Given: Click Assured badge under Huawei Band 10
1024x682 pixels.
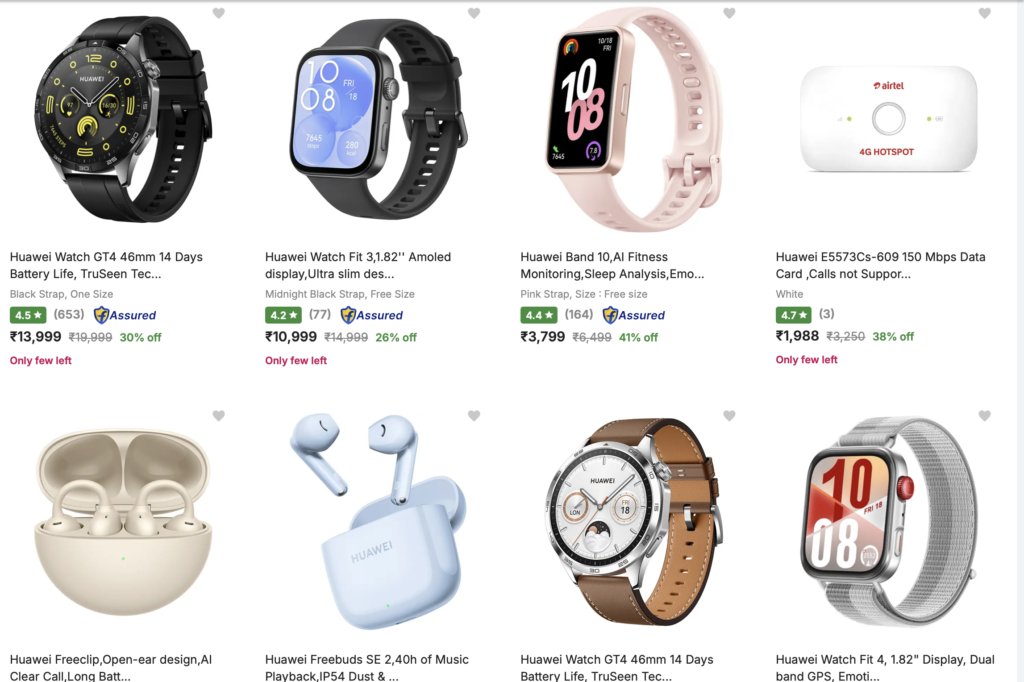Looking at the screenshot, I should [x=633, y=315].
